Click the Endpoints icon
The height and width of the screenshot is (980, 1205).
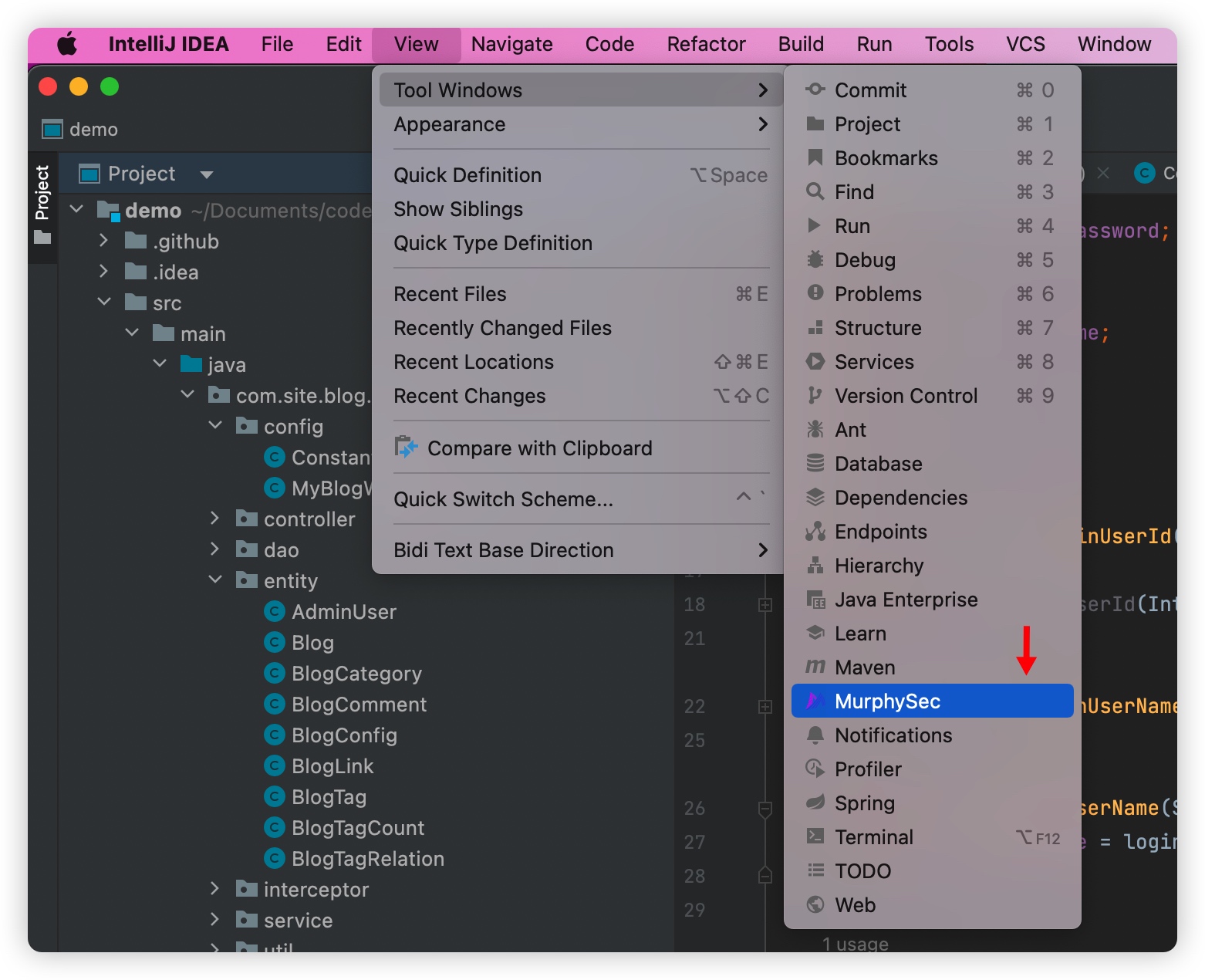click(x=815, y=531)
